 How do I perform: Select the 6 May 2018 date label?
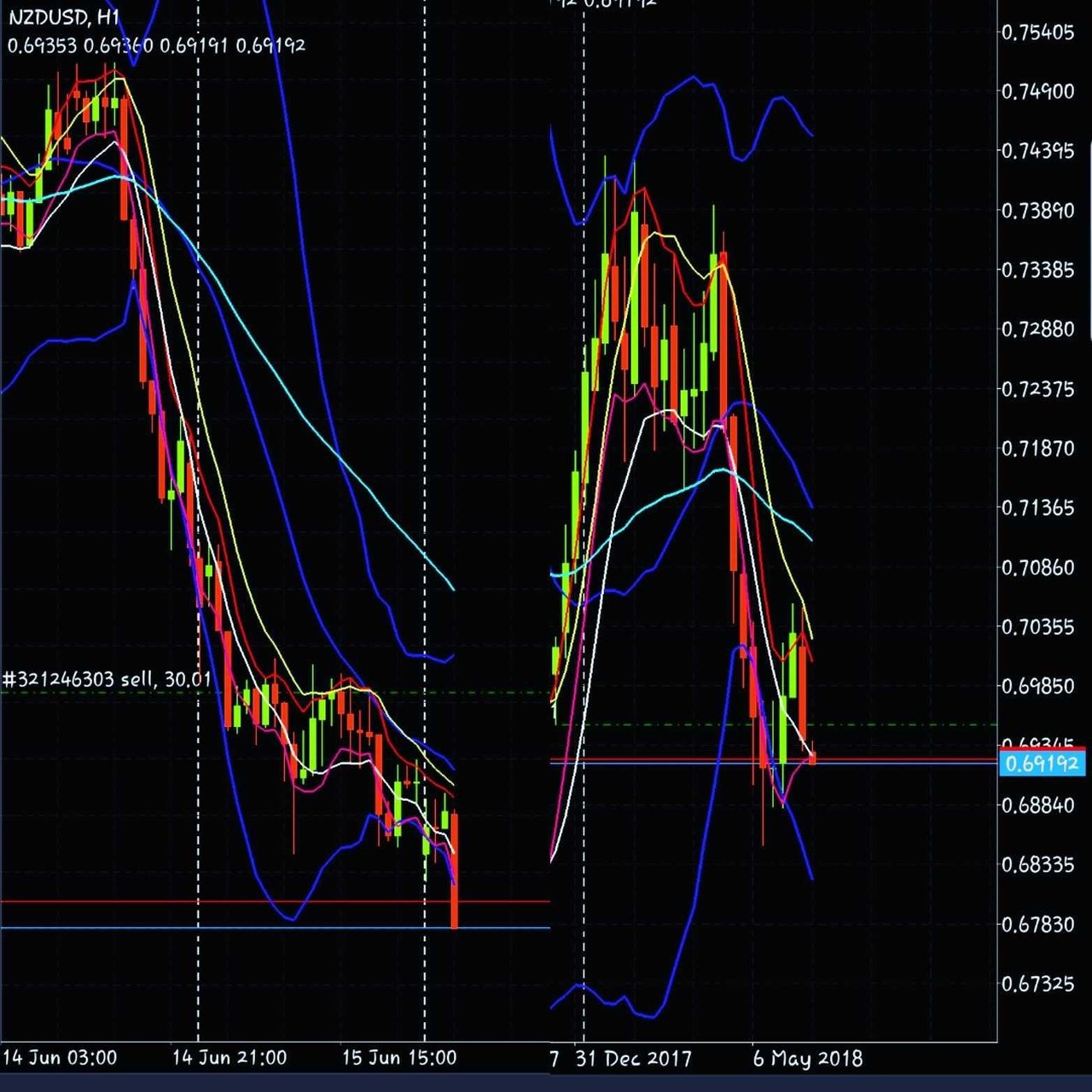coord(808,1059)
